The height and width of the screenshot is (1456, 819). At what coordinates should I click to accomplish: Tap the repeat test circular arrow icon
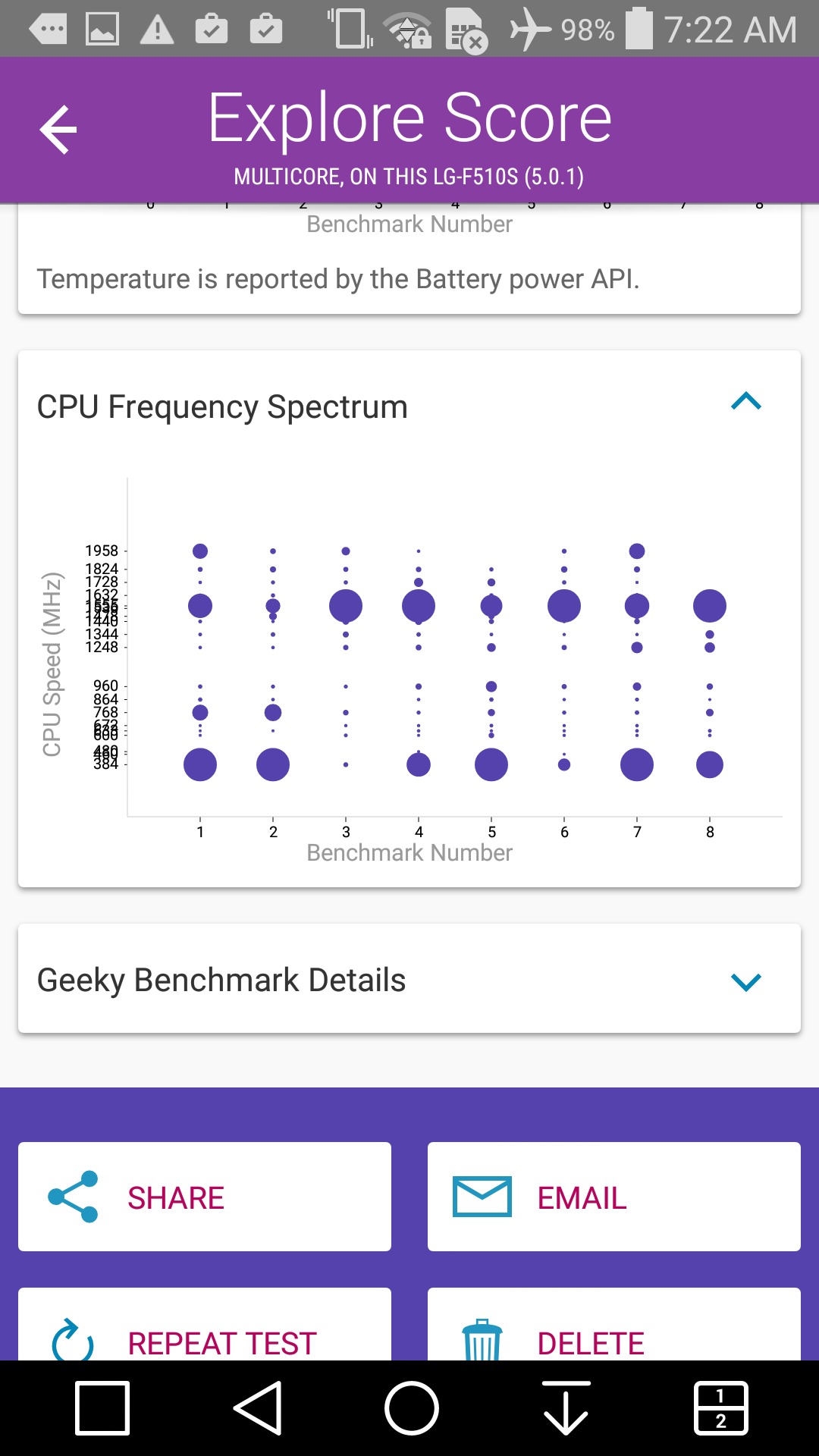(73, 1341)
